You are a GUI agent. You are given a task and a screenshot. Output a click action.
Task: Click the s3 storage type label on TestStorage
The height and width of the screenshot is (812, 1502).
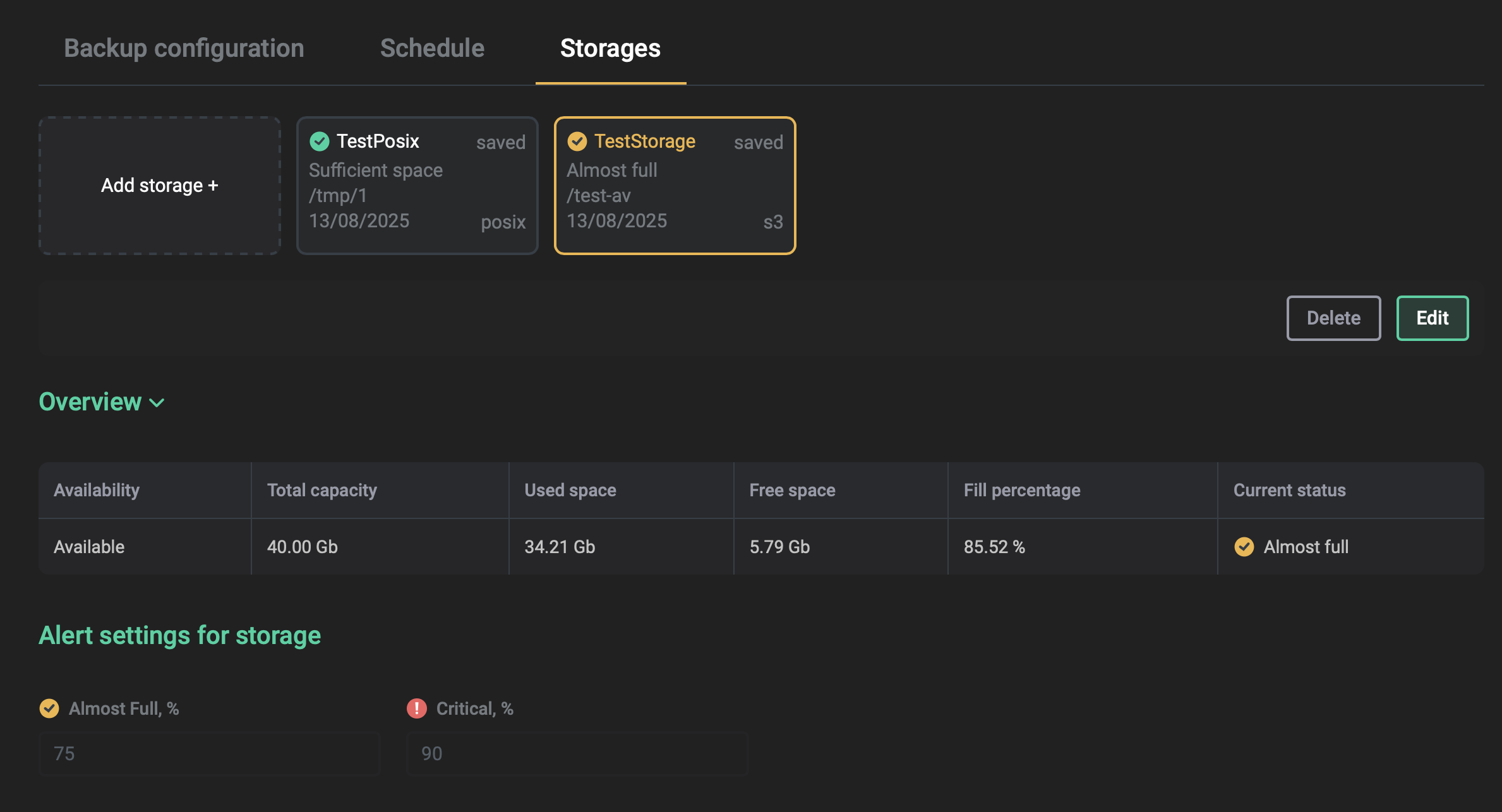(x=774, y=221)
